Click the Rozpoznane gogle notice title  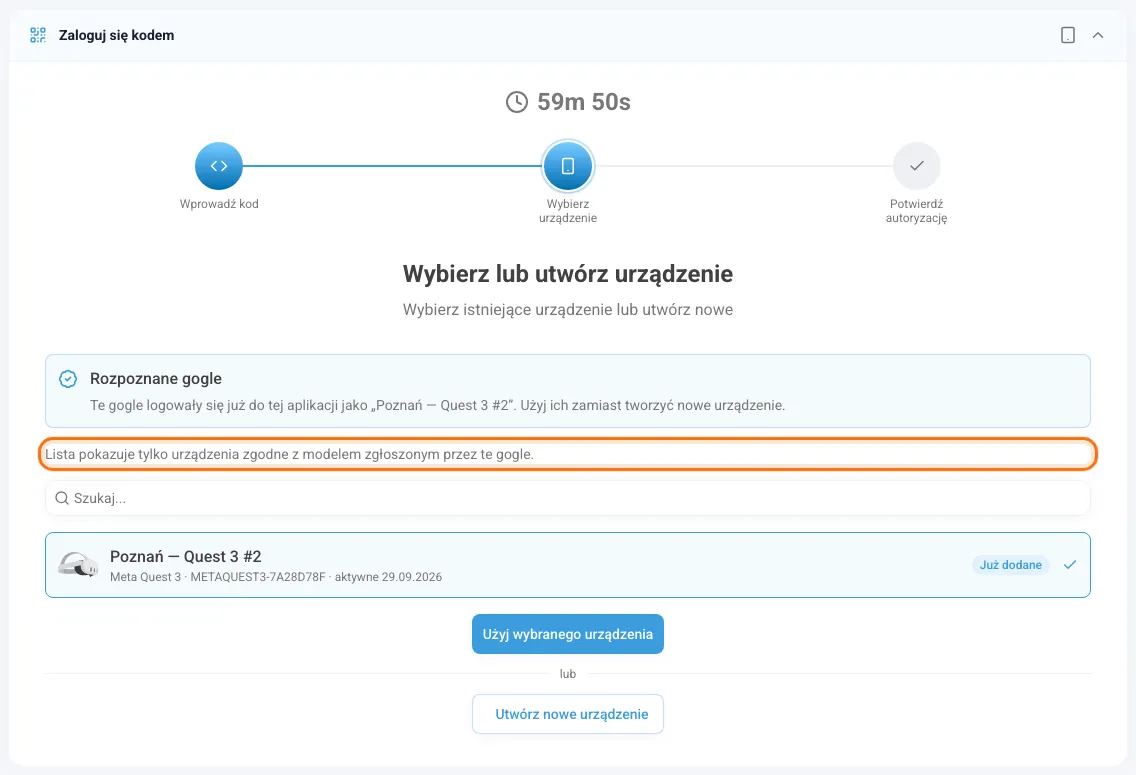click(x=156, y=379)
